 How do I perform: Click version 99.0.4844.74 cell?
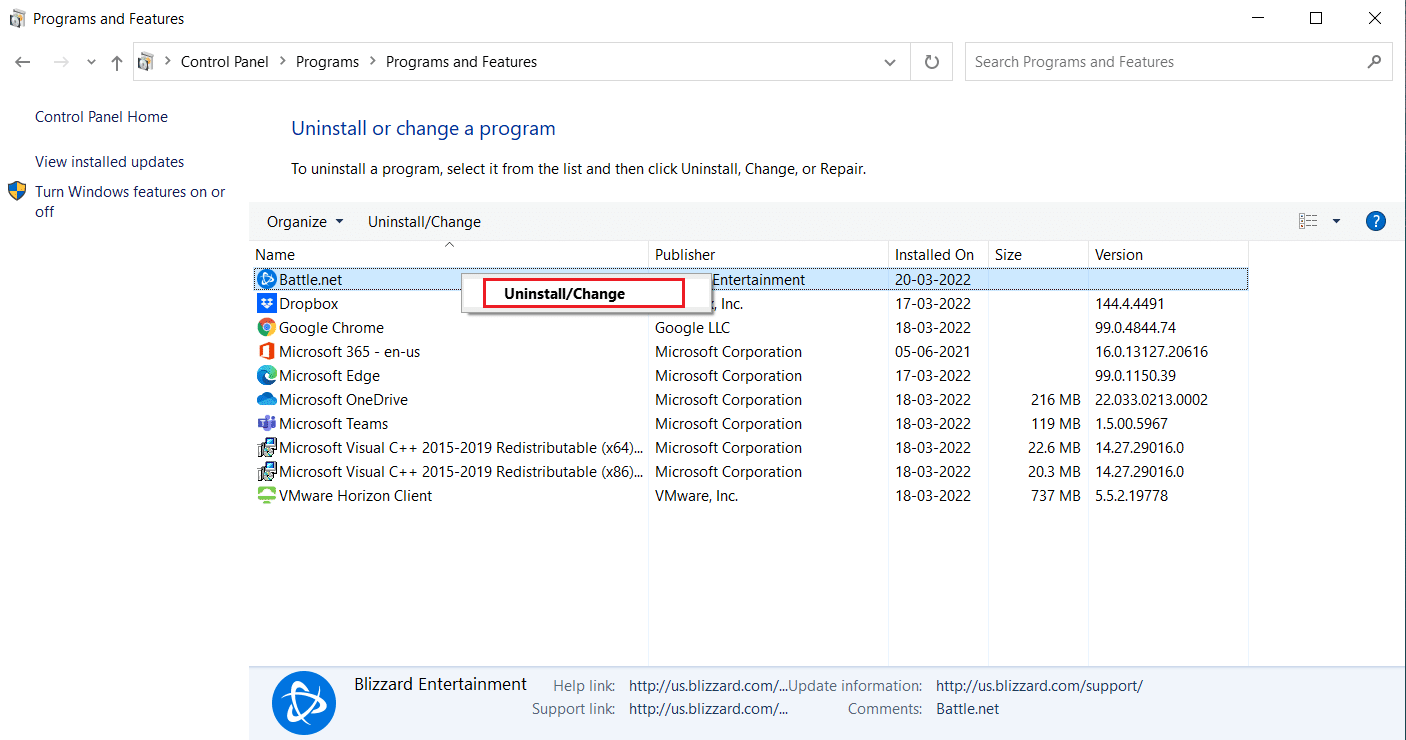1135,328
